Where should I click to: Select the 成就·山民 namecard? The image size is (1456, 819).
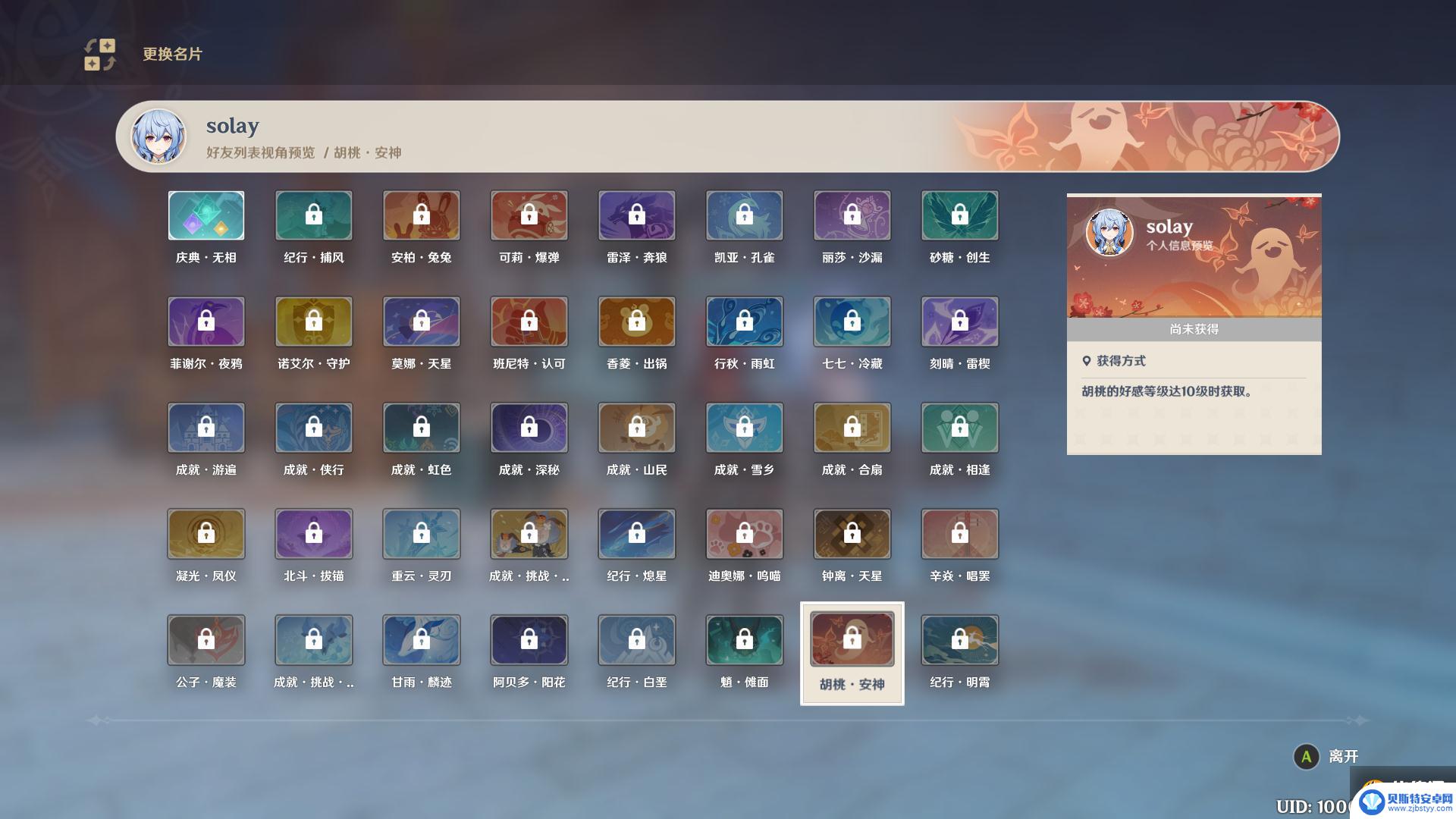click(x=637, y=428)
